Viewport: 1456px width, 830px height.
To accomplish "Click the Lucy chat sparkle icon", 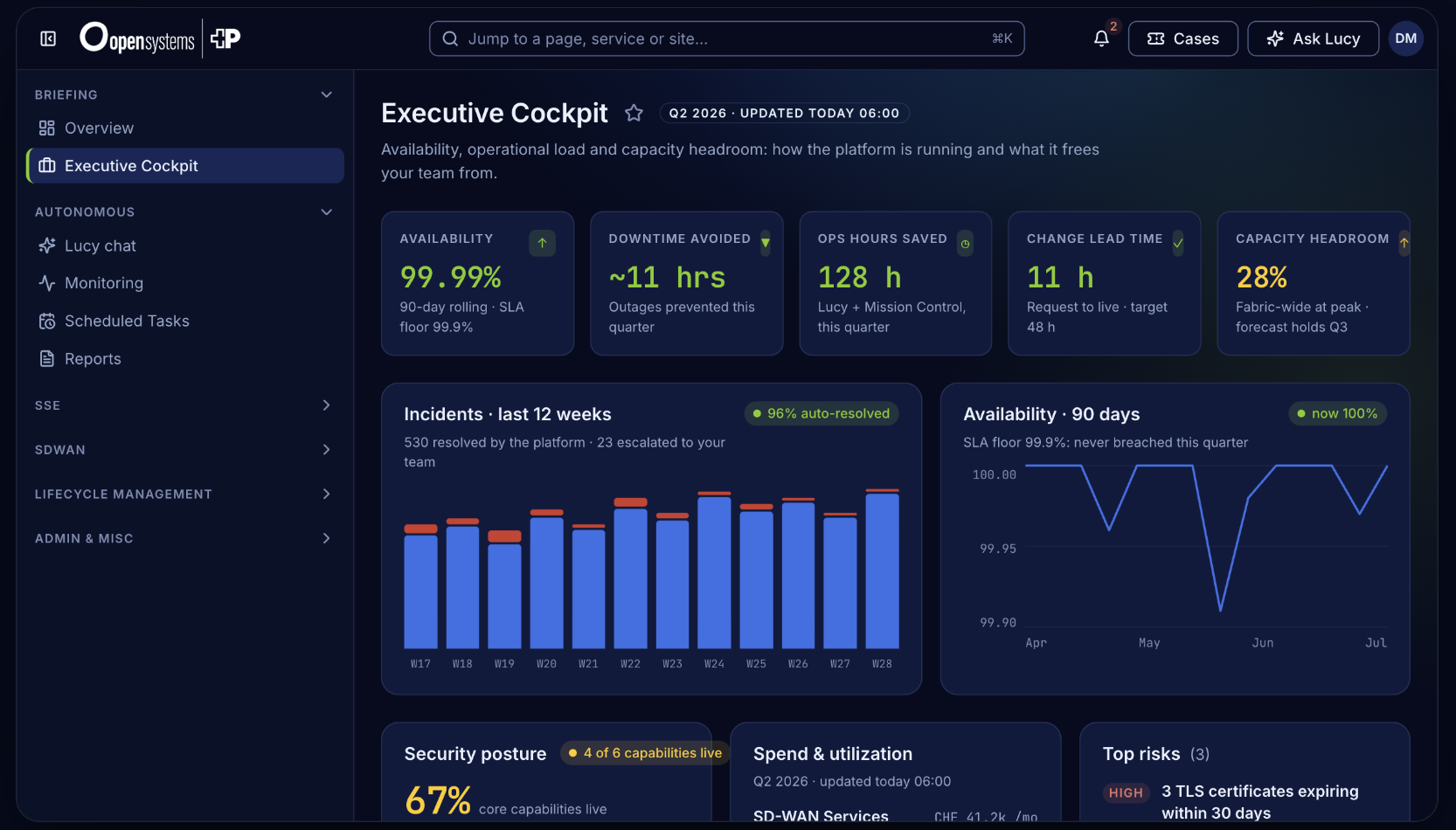I will (x=47, y=246).
